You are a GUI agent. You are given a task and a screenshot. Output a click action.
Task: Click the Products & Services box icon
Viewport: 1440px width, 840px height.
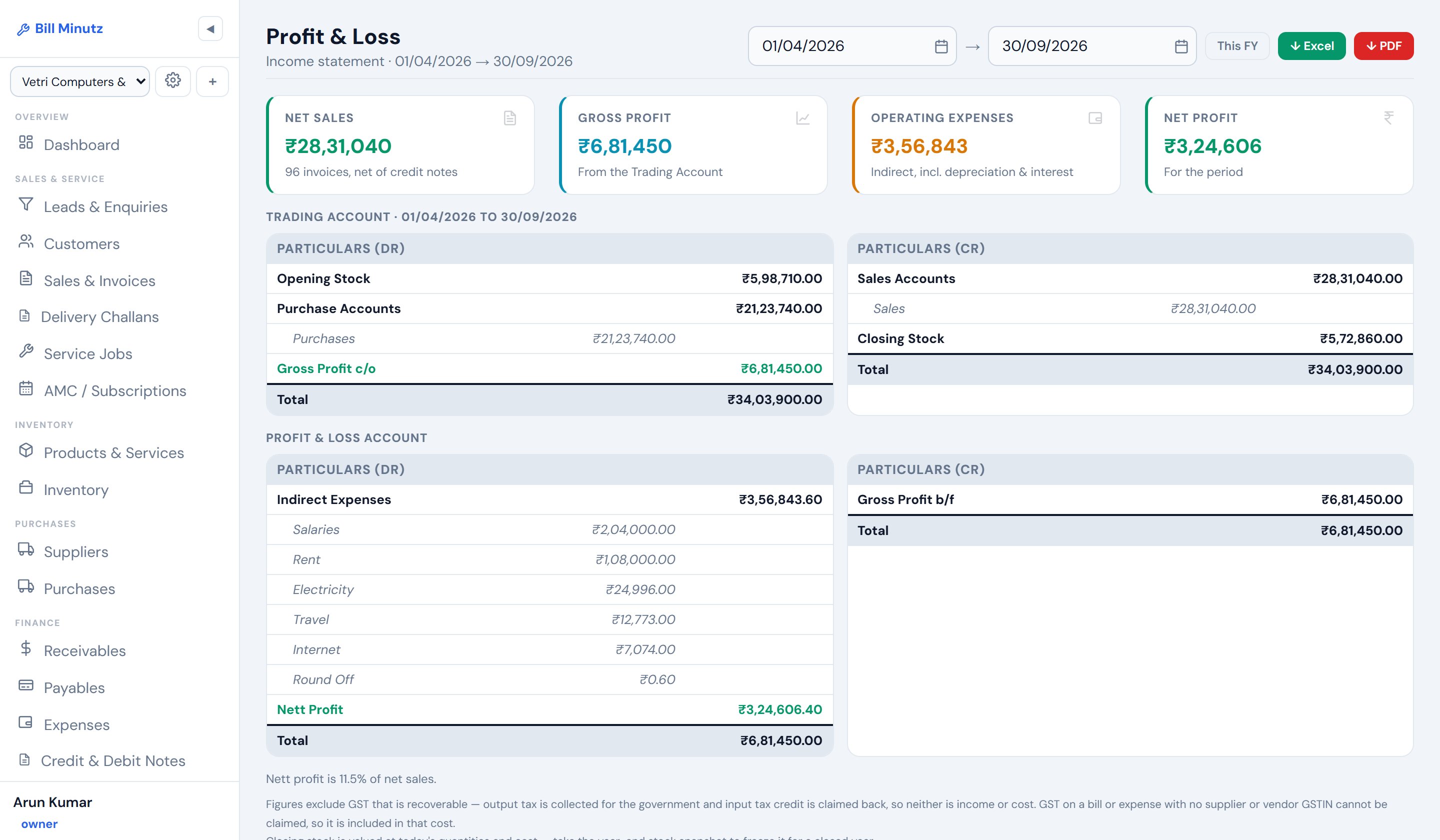(x=25, y=450)
